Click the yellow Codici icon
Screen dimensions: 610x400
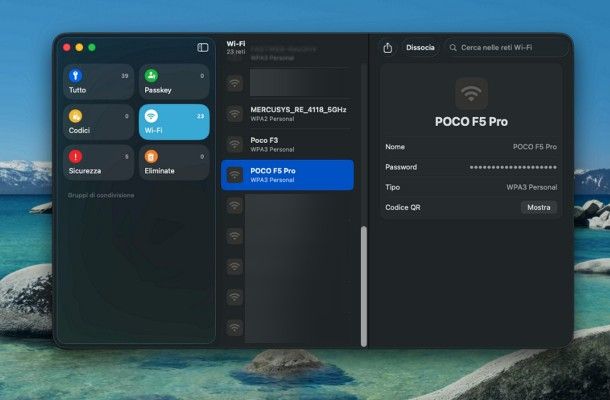[x=75, y=116]
